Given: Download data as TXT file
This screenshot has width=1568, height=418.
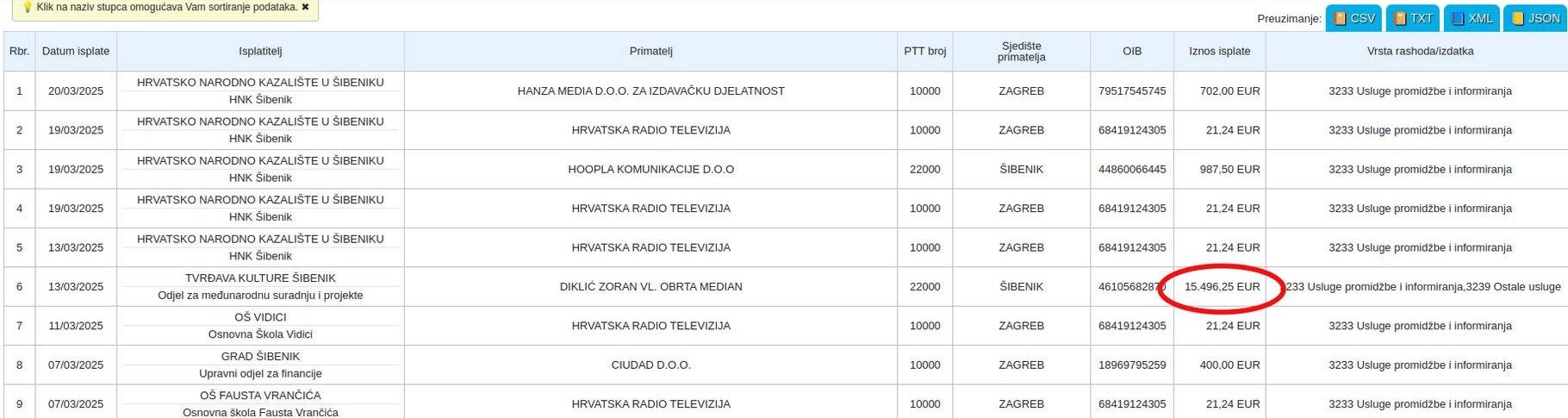Looking at the screenshot, I should point(1414,18).
